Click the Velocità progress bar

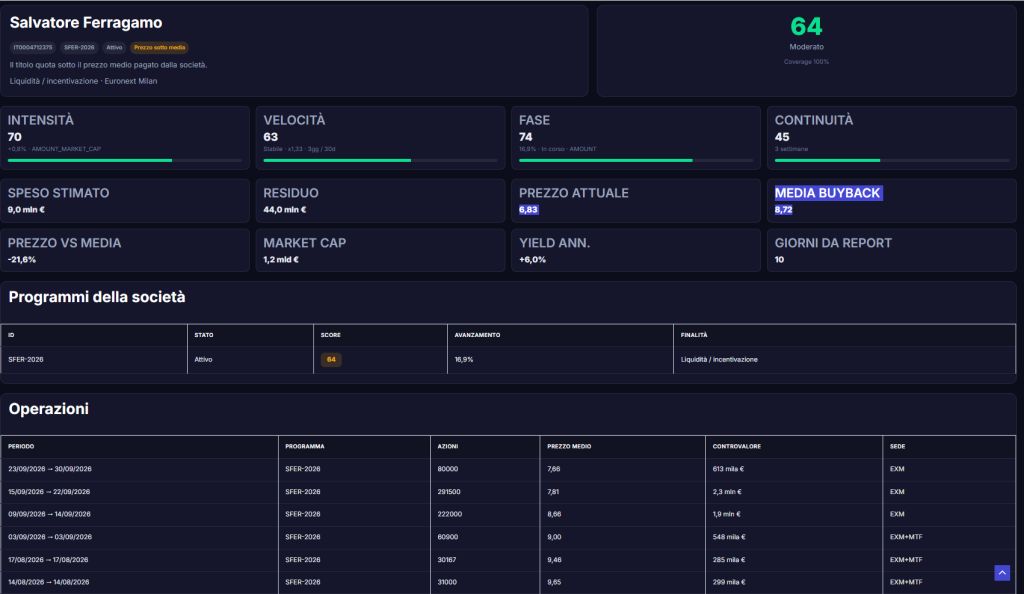[x=380, y=160]
